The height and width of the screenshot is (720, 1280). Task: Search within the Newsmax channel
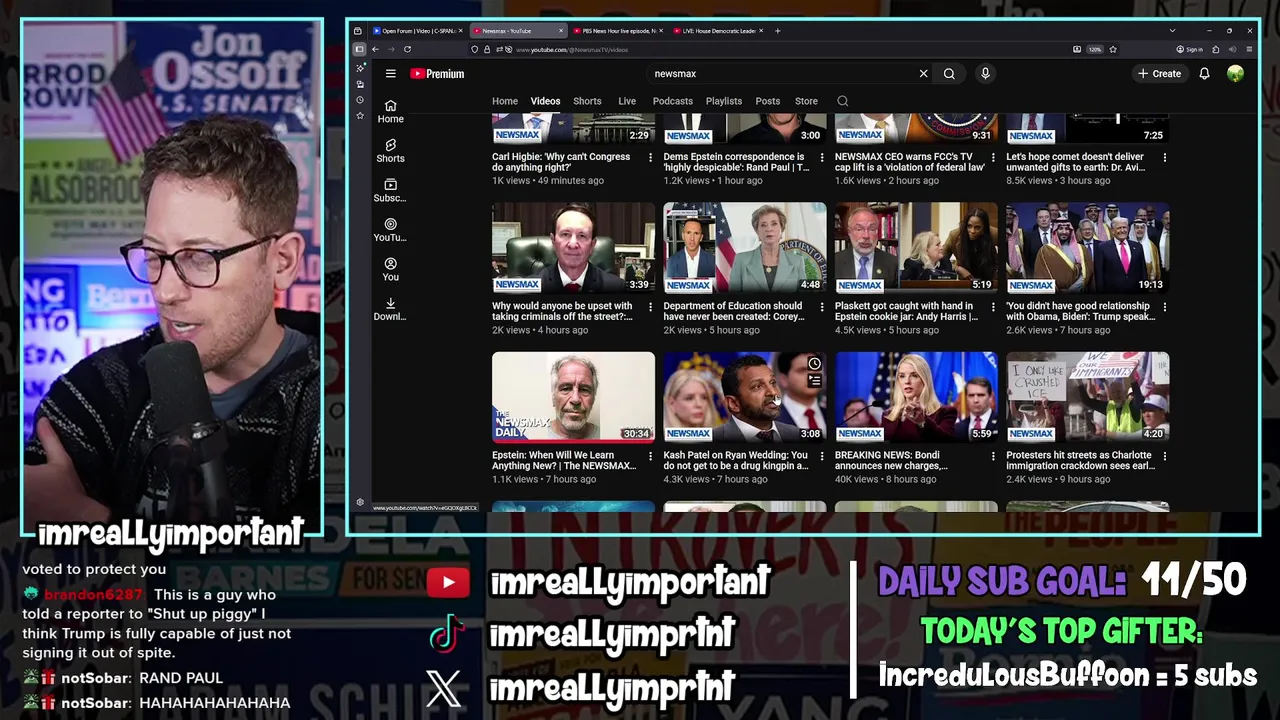point(842,101)
